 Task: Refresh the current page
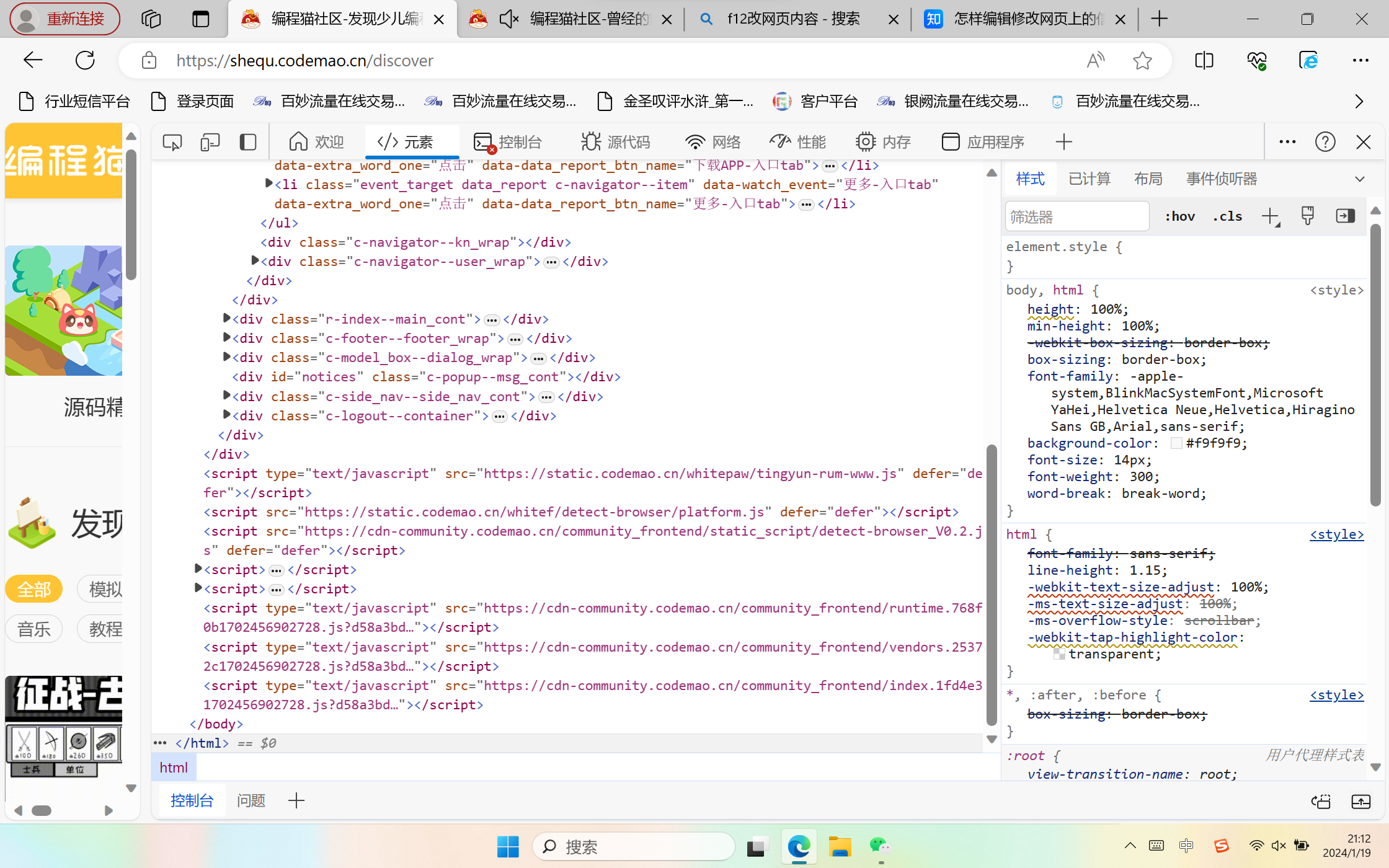pyautogui.click(x=85, y=60)
